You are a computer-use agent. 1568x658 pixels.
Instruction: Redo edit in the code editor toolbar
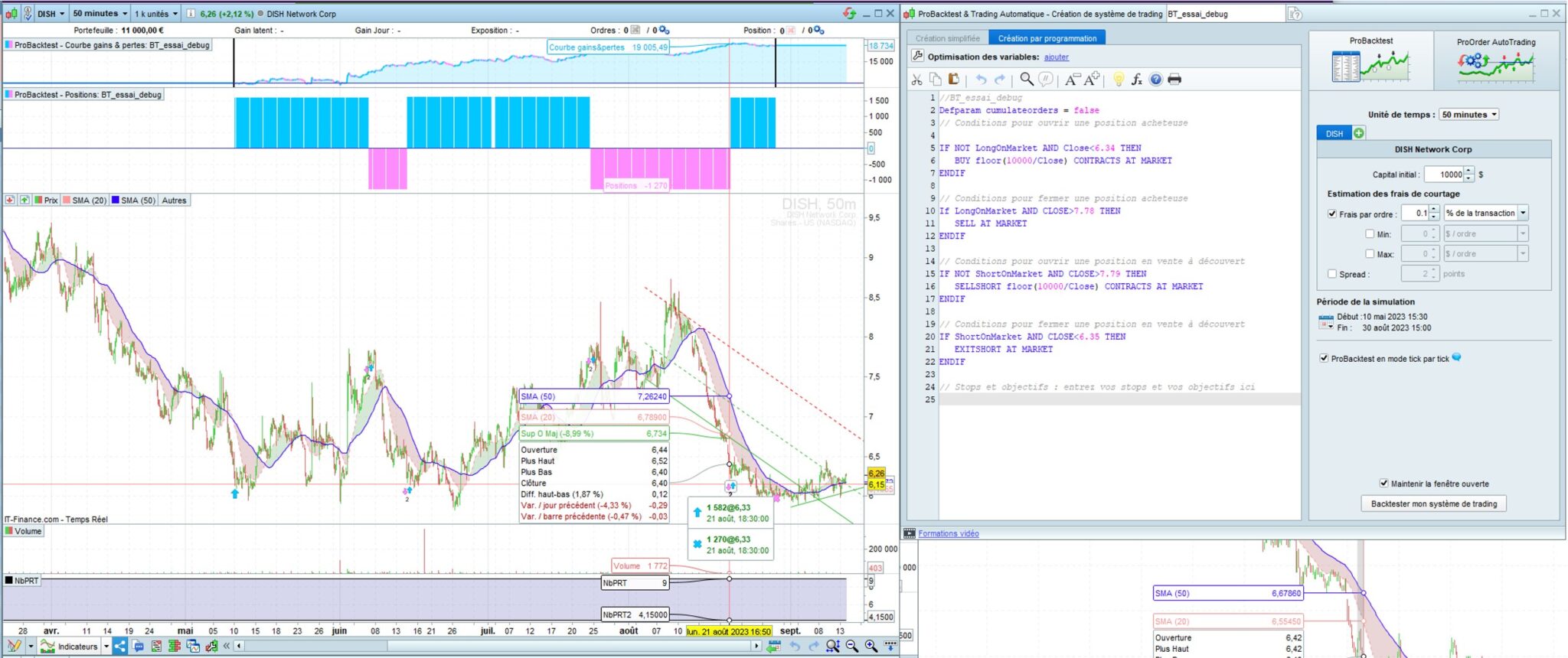[x=999, y=80]
